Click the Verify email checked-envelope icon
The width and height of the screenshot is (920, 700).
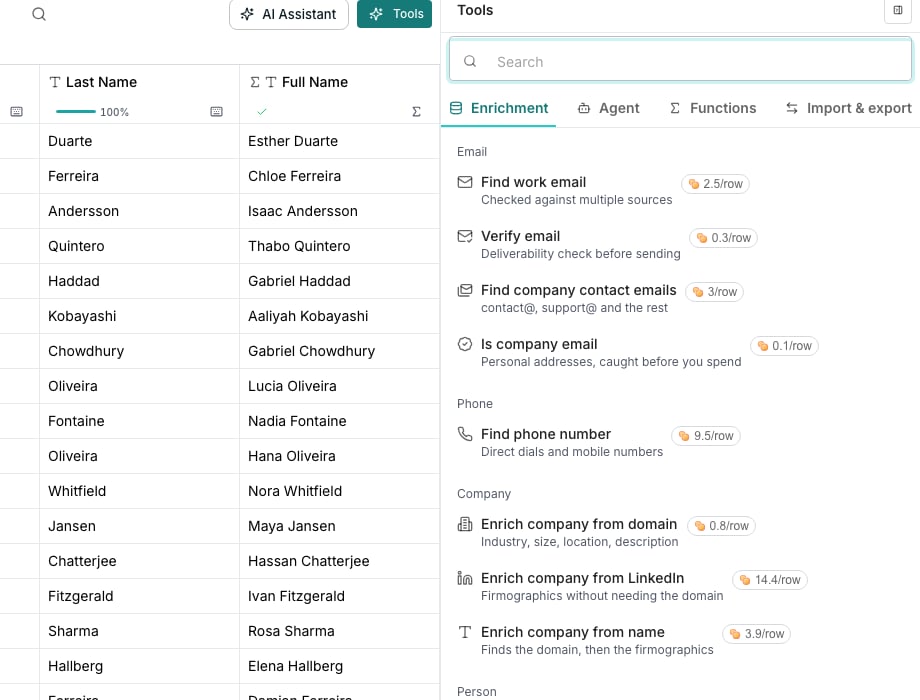tap(465, 236)
